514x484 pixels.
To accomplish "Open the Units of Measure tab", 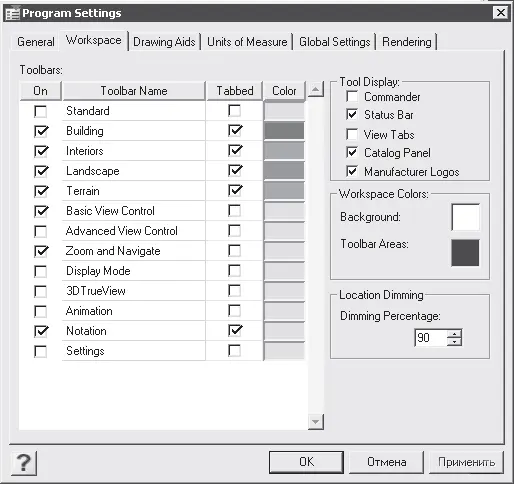I will [247, 42].
